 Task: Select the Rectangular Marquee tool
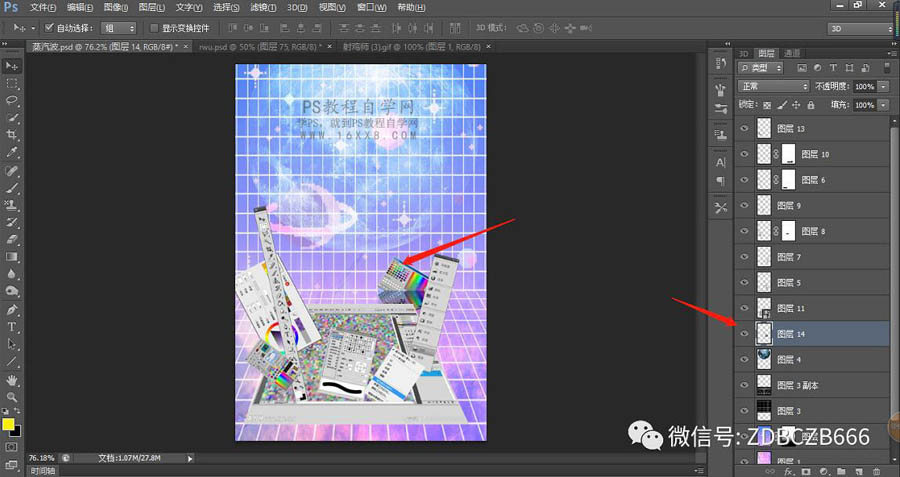click(11, 84)
